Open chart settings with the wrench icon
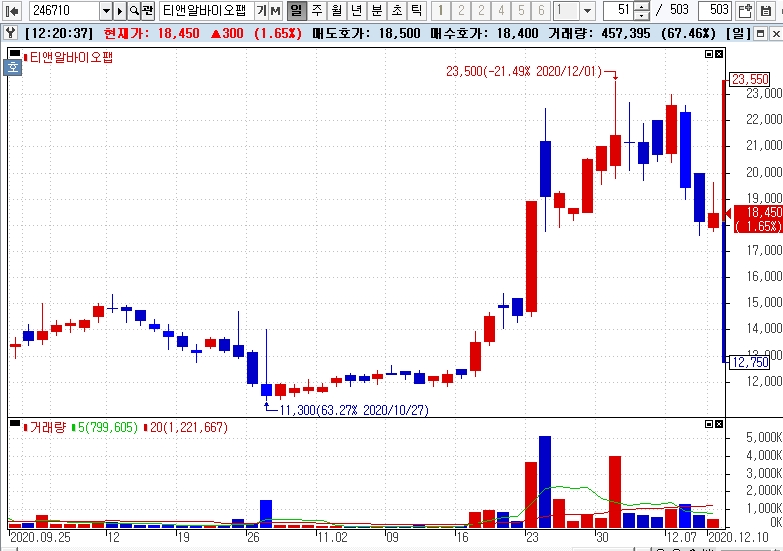Screen dimensions: 783x551 11,33
